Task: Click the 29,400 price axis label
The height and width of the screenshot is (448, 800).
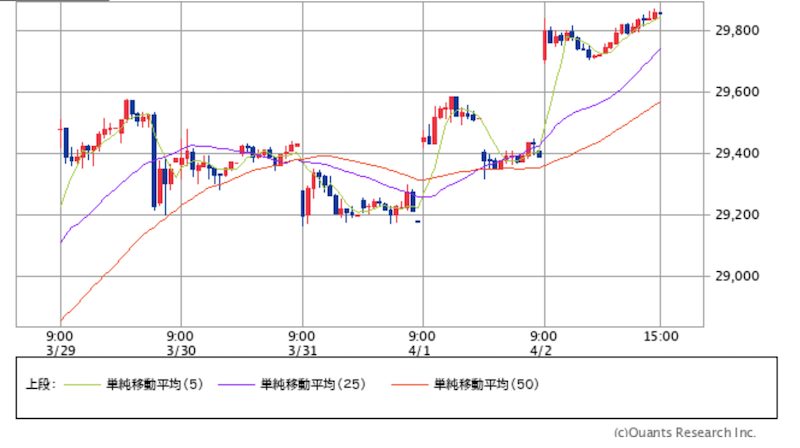Action: pyautogui.click(x=737, y=153)
